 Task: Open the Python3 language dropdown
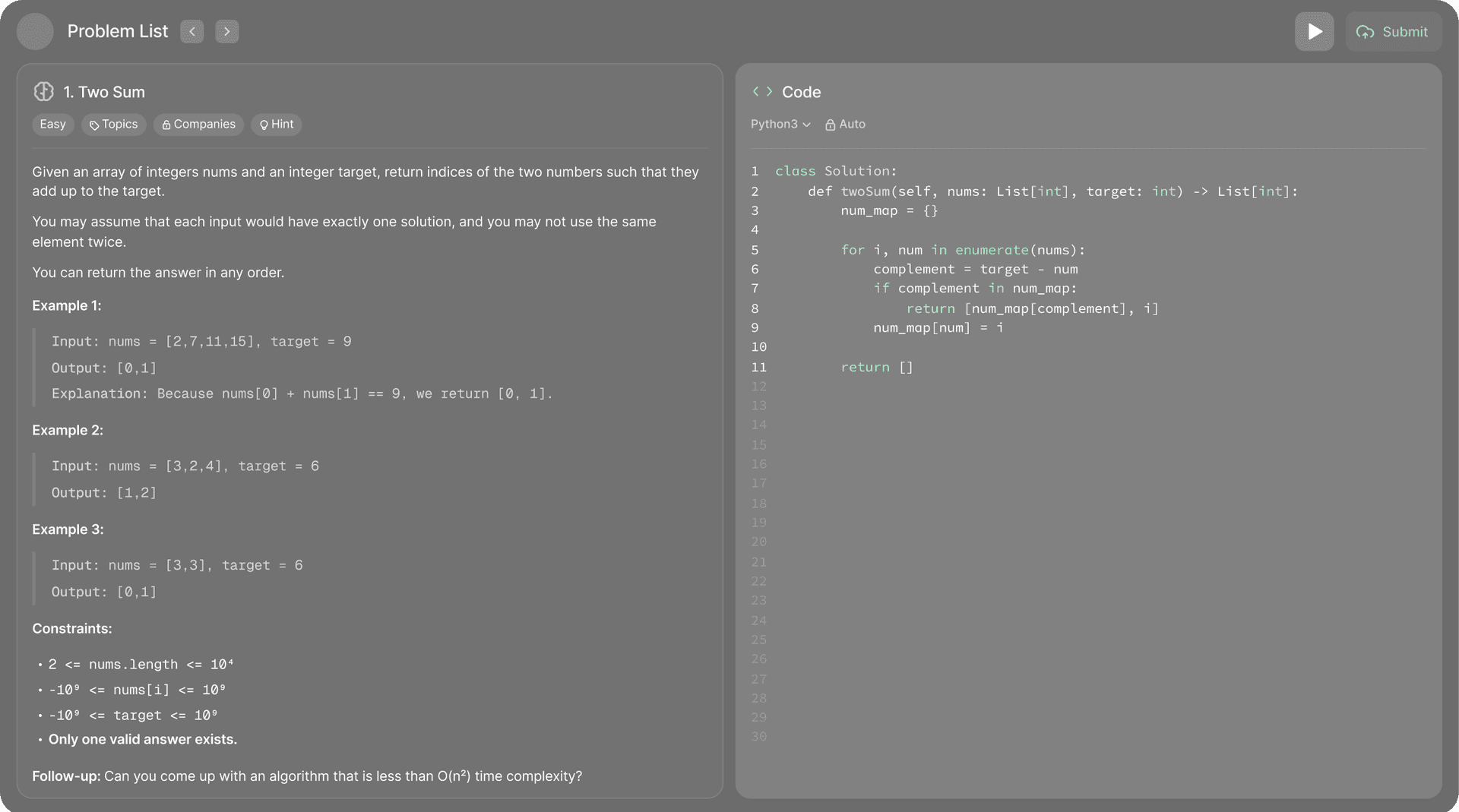click(x=780, y=124)
